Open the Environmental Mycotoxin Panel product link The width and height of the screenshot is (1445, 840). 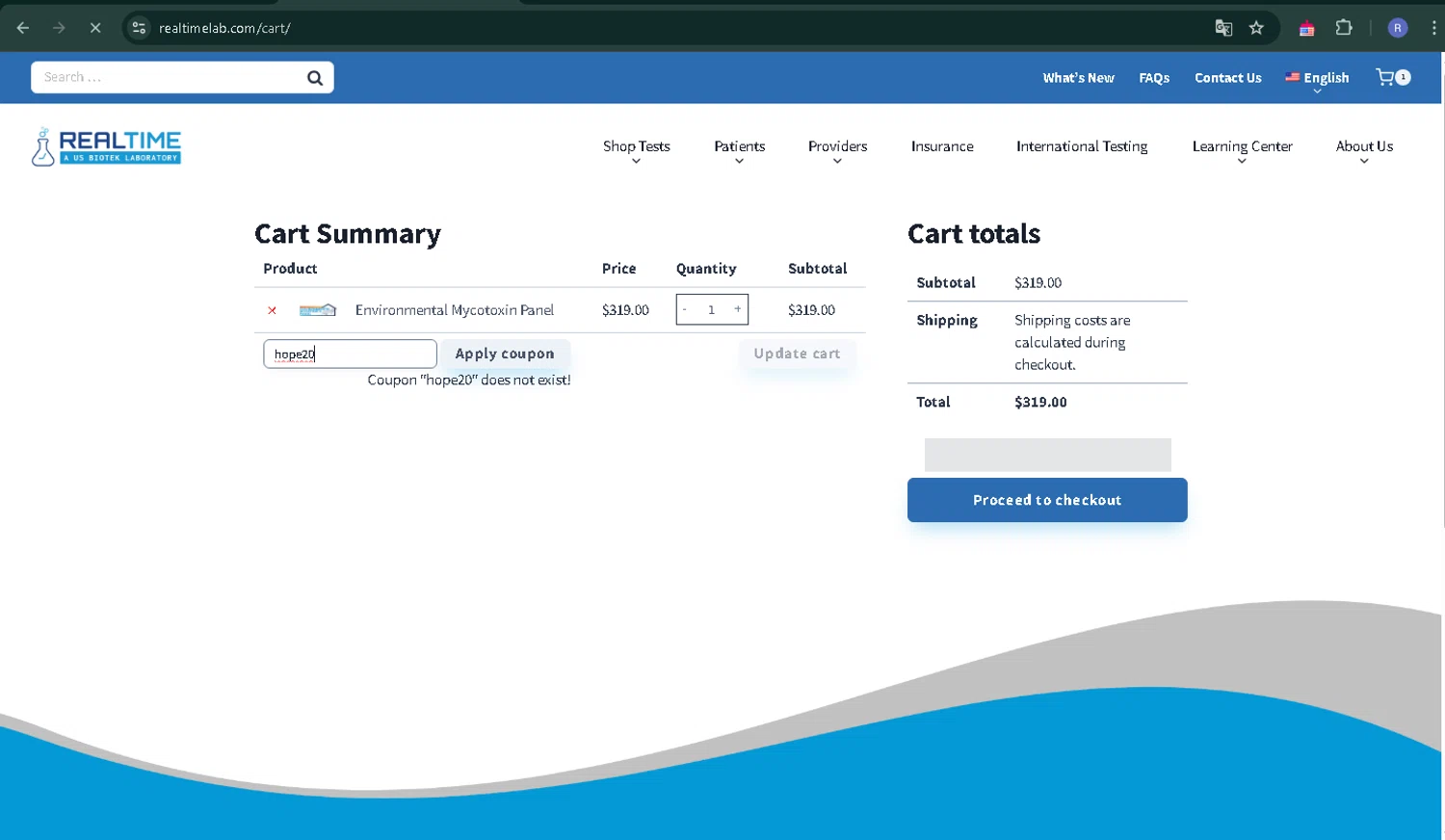point(455,310)
